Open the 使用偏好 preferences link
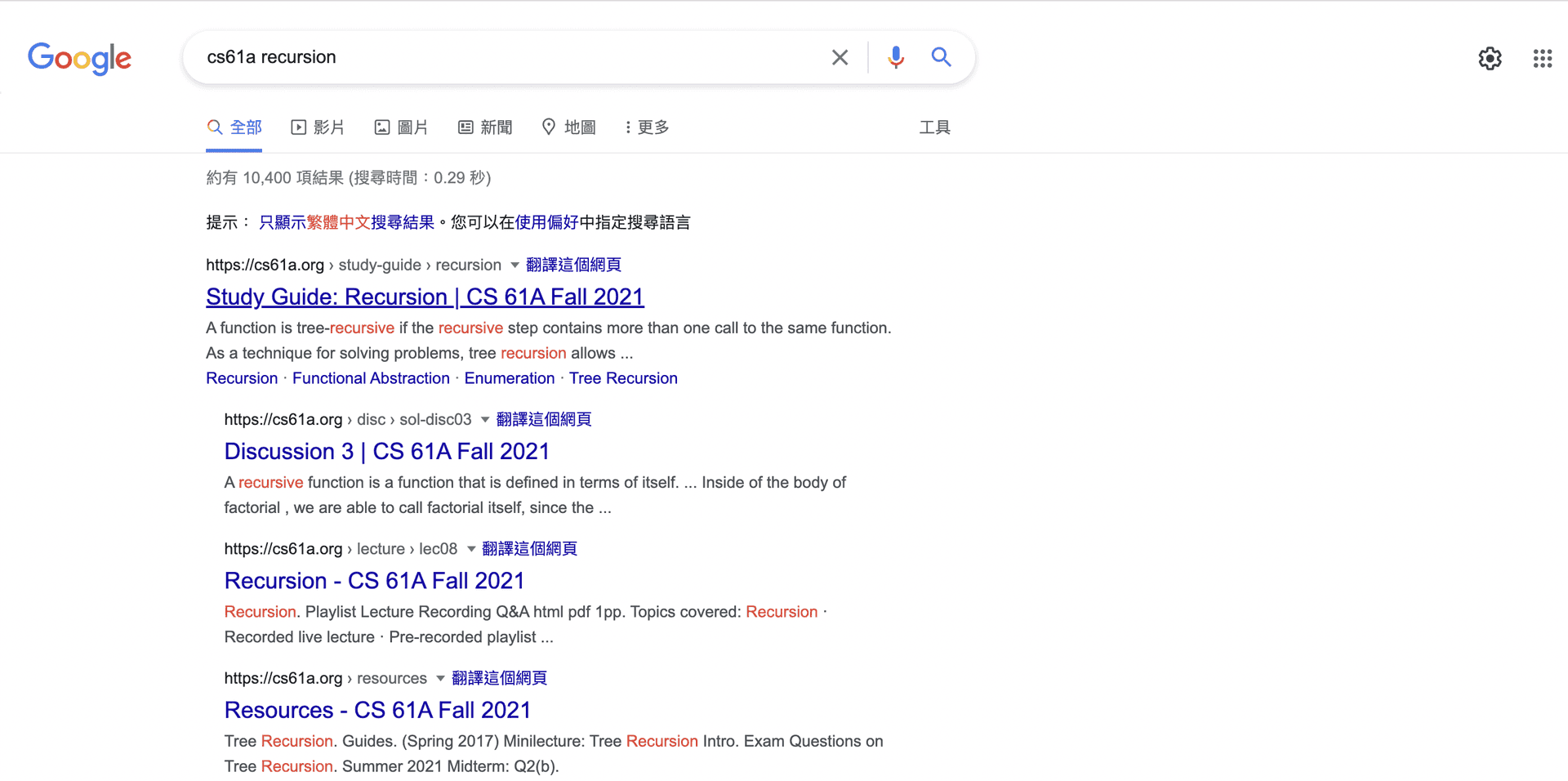This screenshot has width=1568, height=781. pos(546,222)
